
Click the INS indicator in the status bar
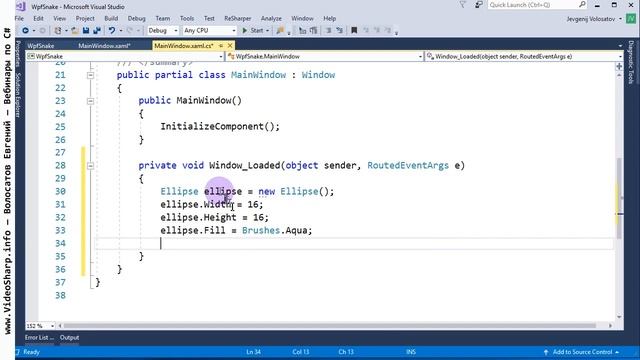click(x=411, y=352)
